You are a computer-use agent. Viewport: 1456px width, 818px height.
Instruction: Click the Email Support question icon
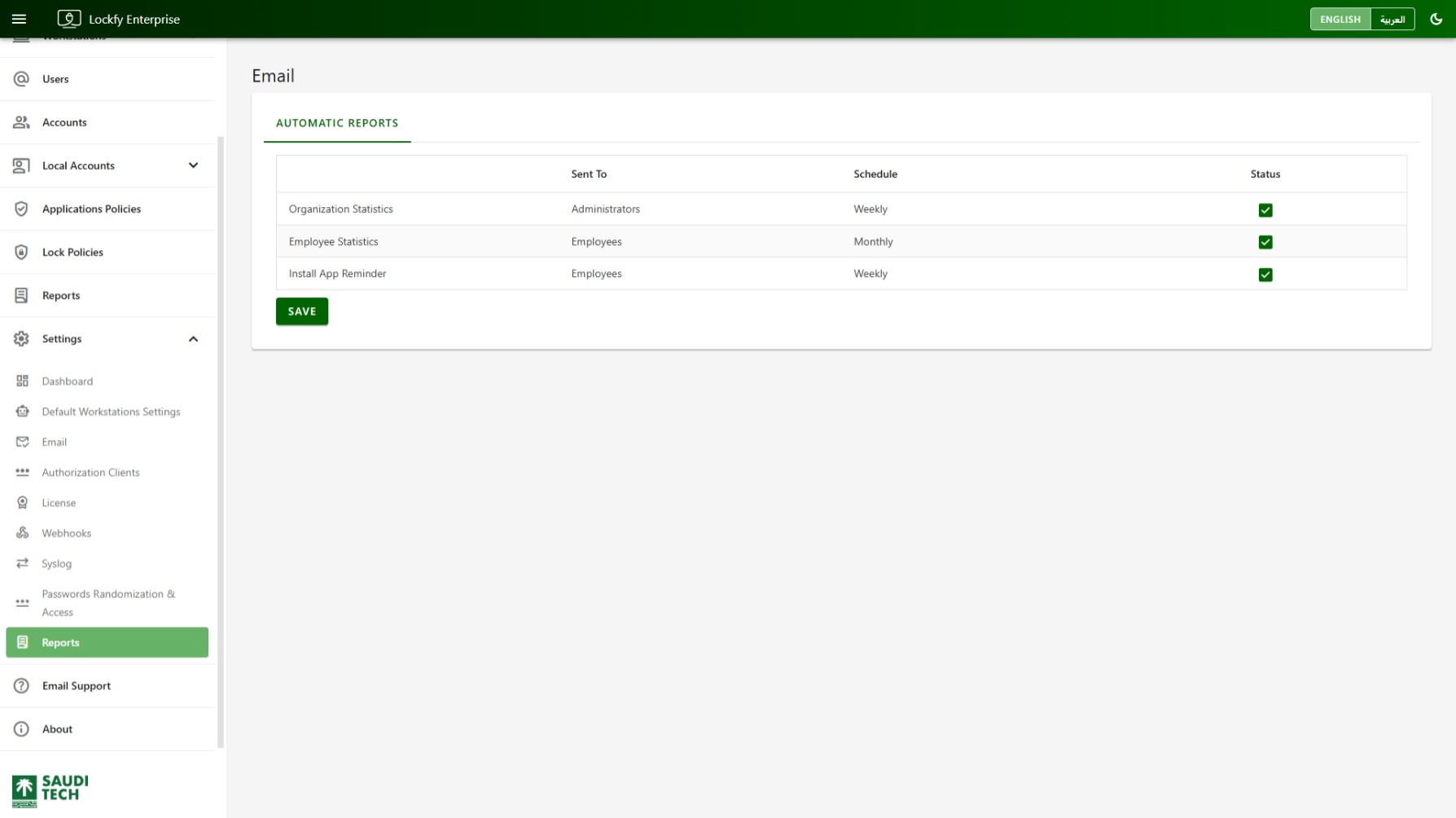click(x=22, y=686)
